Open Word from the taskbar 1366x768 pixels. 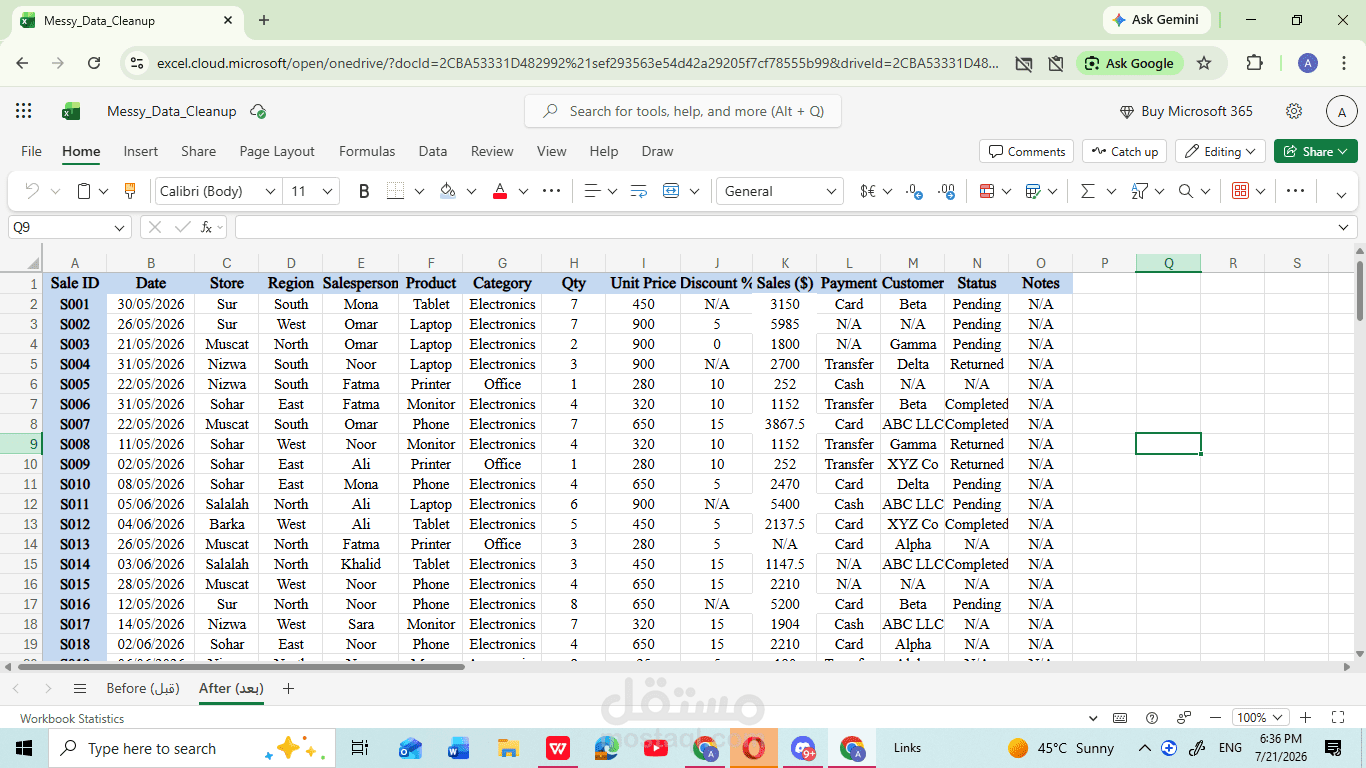(459, 748)
